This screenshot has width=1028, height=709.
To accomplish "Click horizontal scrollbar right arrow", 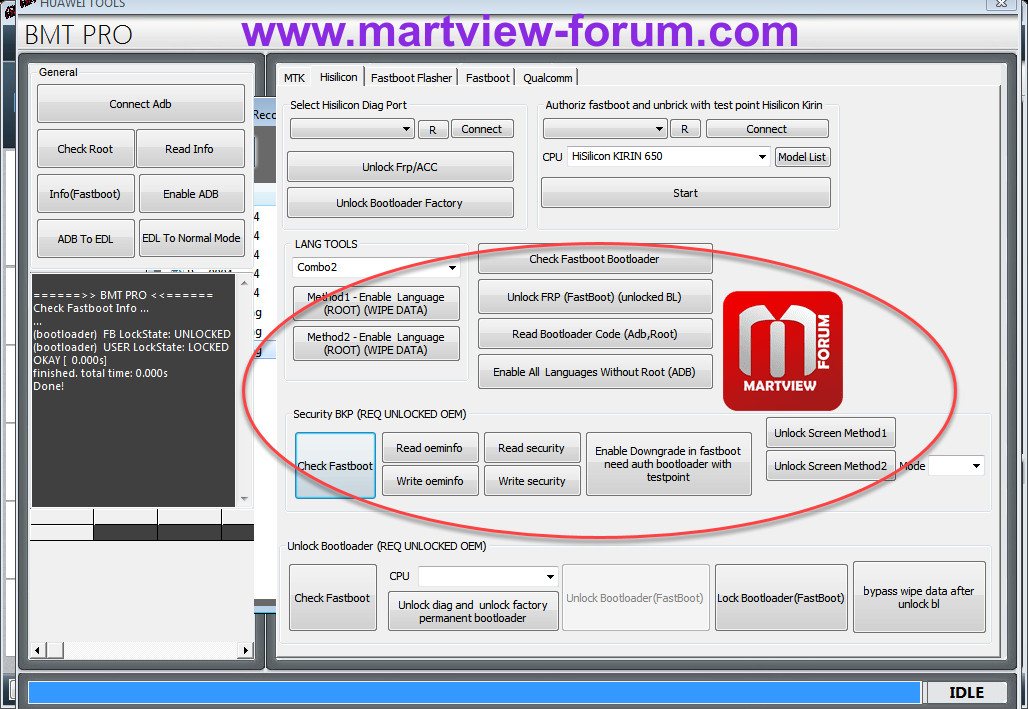I will (246, 651).
